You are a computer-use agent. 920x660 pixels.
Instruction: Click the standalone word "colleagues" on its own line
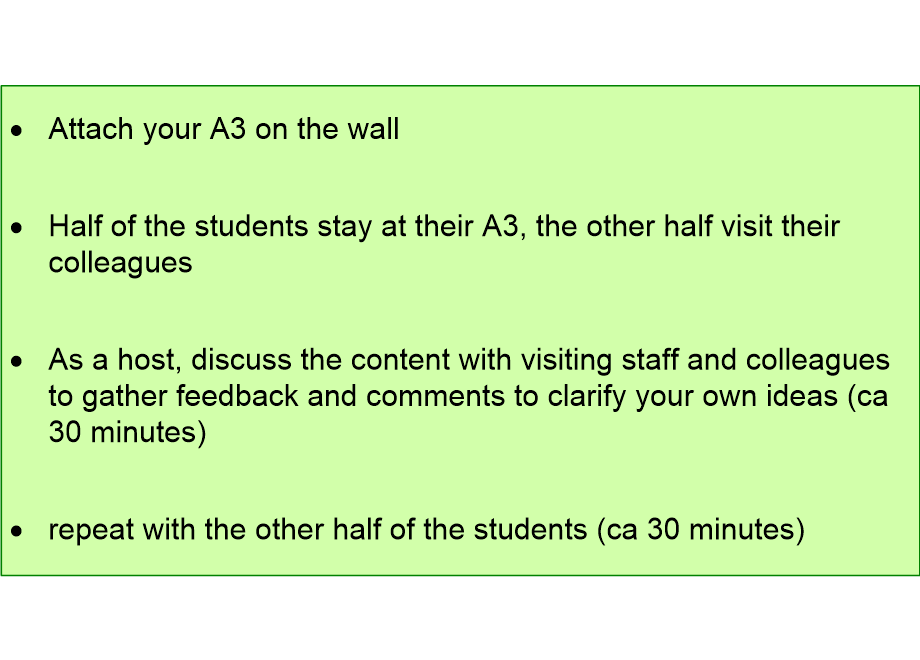click(120, 263)
